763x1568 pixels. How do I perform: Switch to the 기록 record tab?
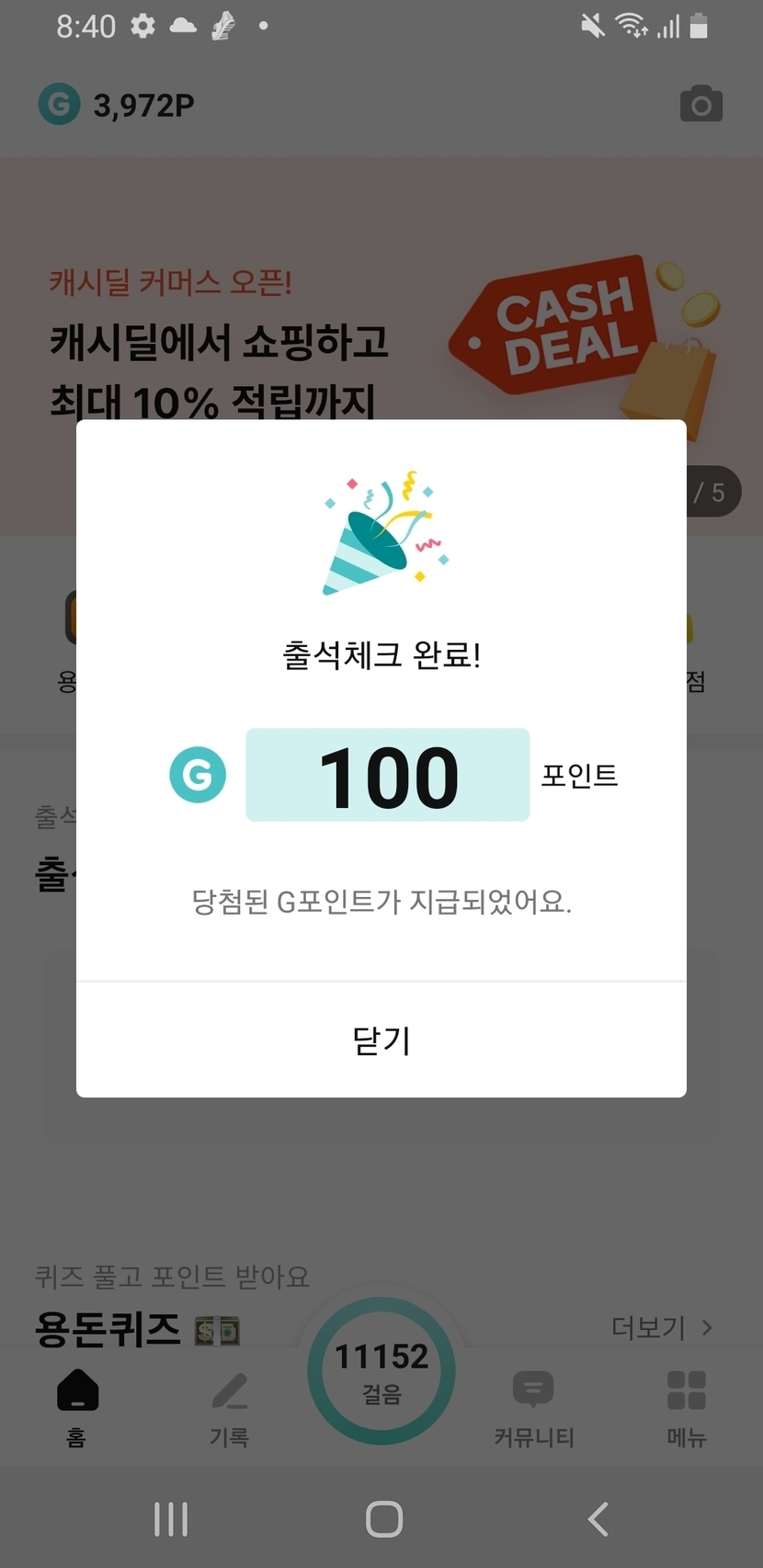point(229,1406)
